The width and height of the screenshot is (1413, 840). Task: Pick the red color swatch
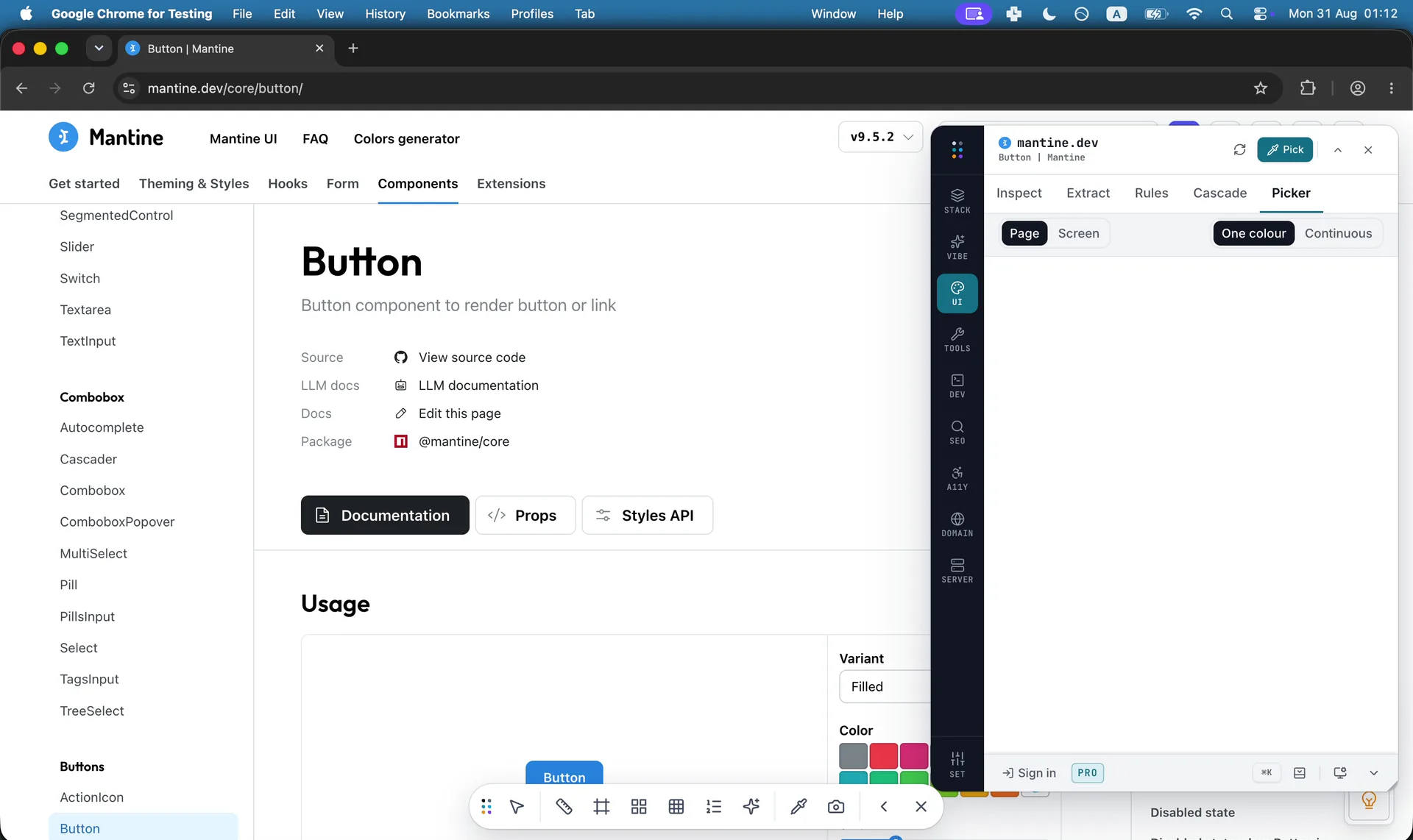click(x=883, y=756)
